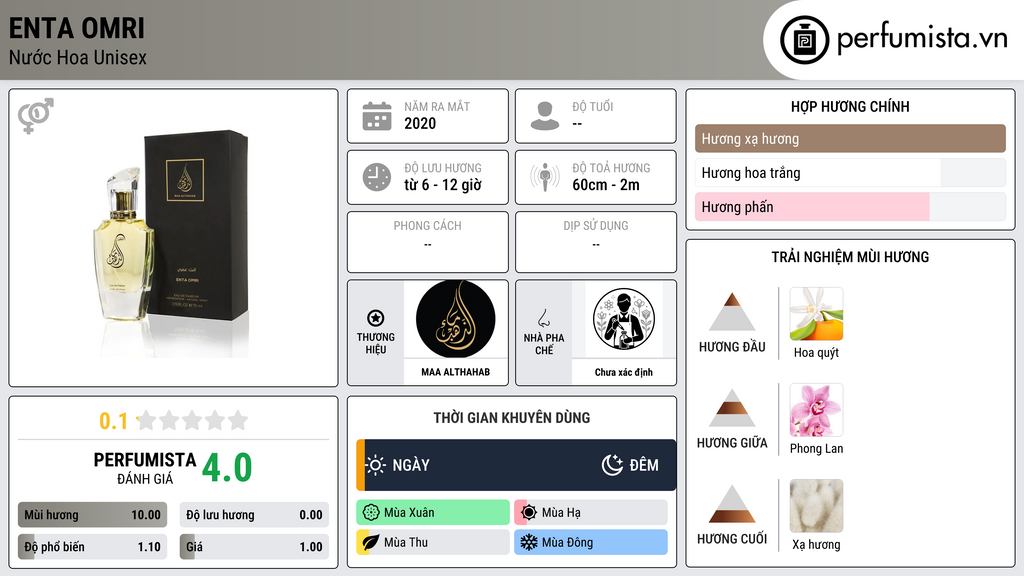The width and height of the screenshot is (1024, 576).
Task: Select the Hương hoa trắng accord bar
Action: [x=850, y=173]
